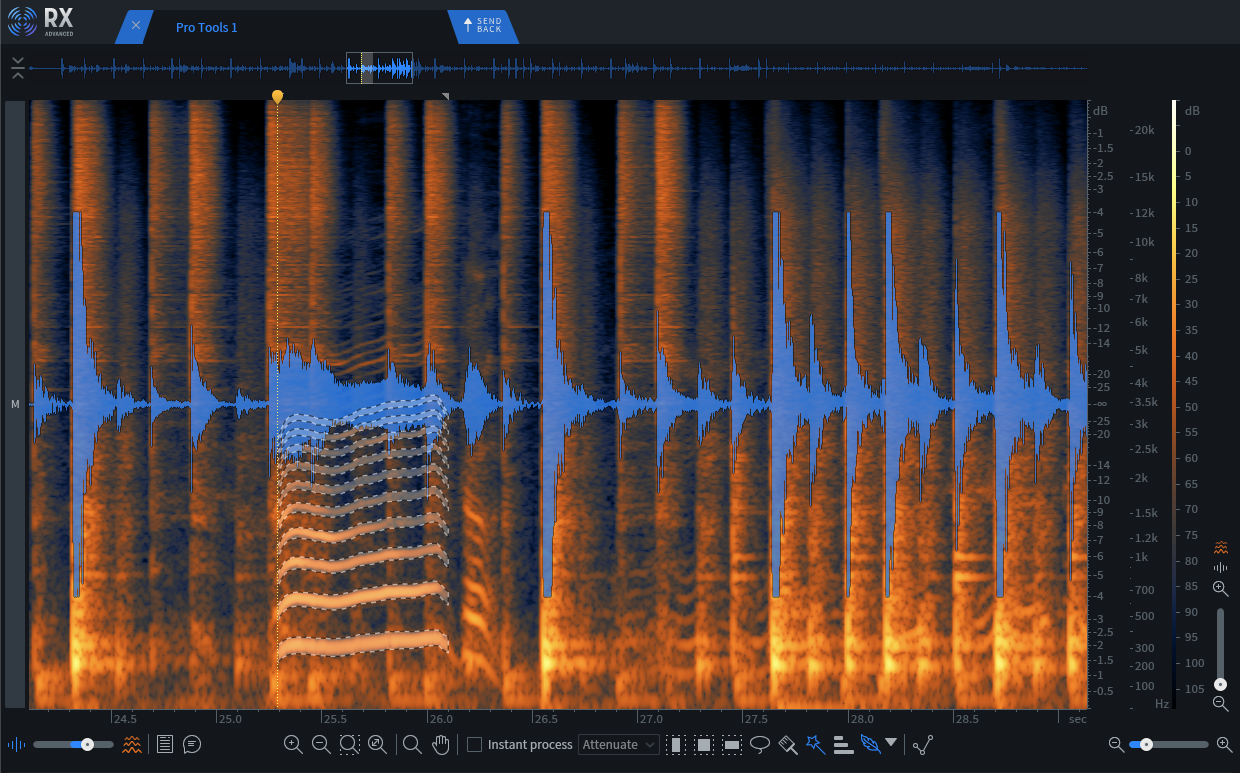Image resolution: width=1240 pixels, height=773 pixels.
Task: Click the 3.5k frequency scale label
Action: point(1144,402)
